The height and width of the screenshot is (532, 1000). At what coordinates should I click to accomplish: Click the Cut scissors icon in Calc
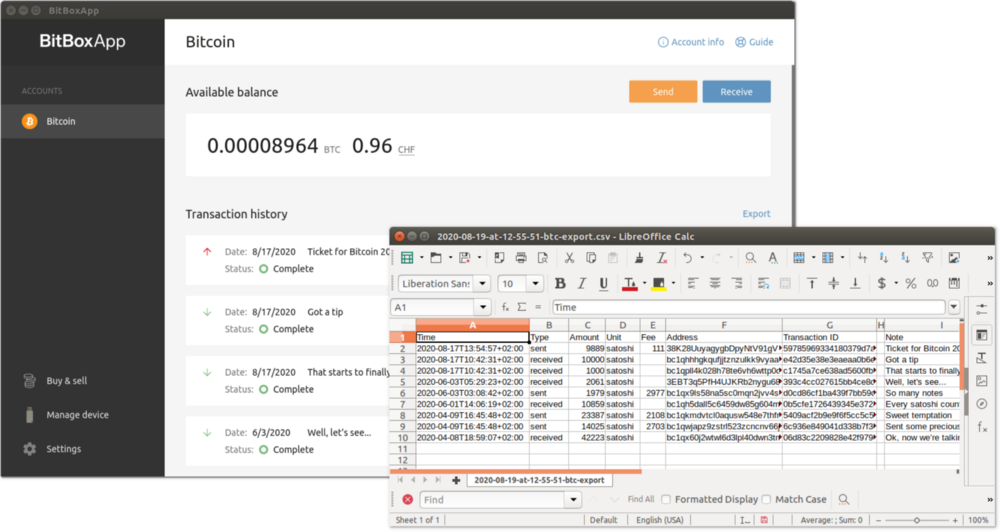(569, 258)
